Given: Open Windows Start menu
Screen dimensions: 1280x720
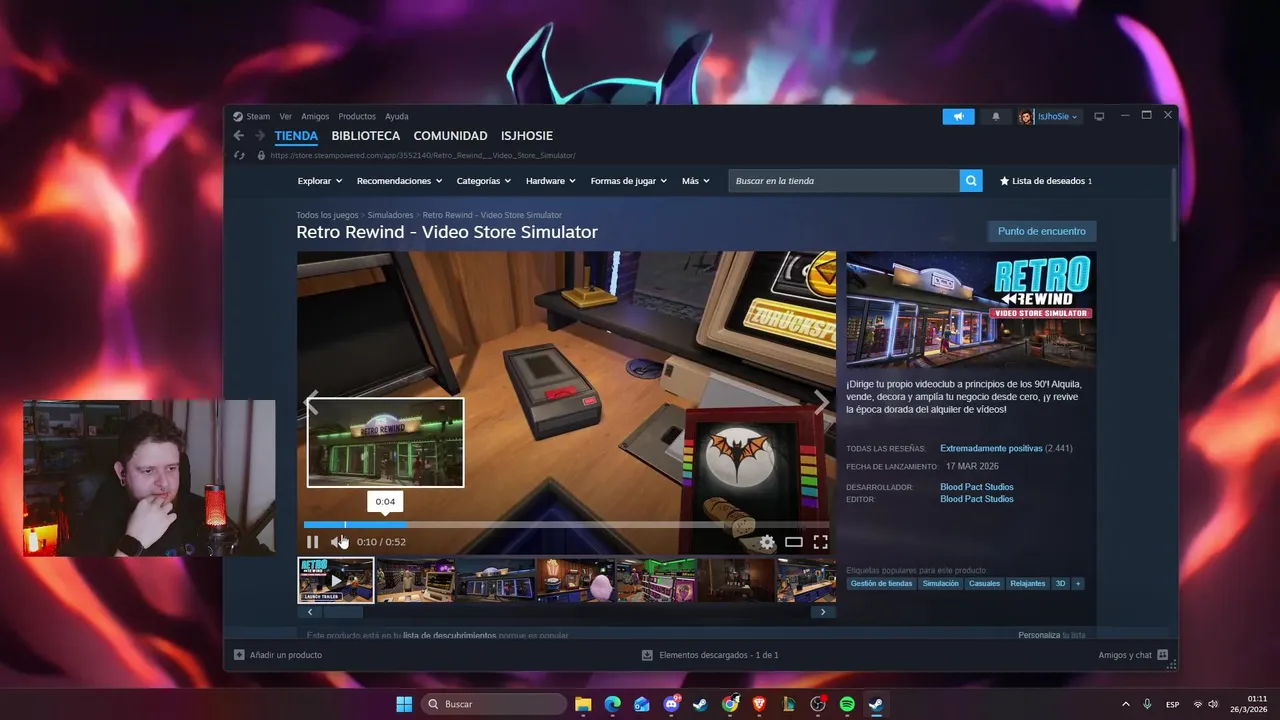Looking at the screenshot, I should pyautogui.click(x=404, y=704).
